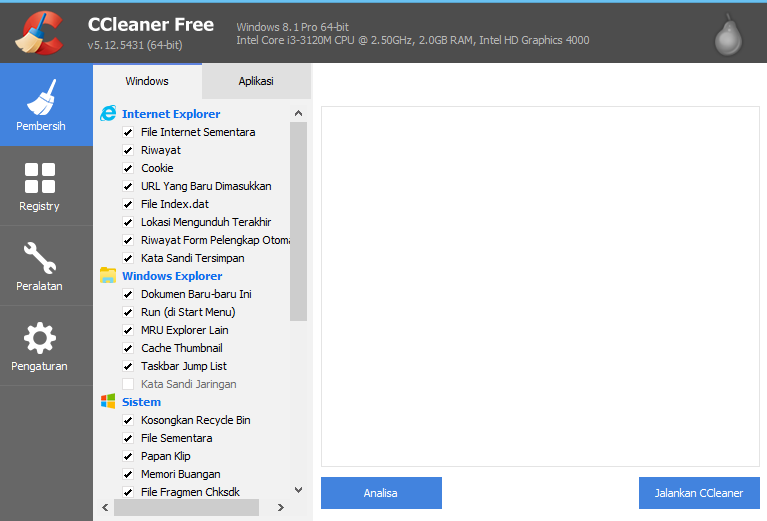Click the empty results output area

540,286
